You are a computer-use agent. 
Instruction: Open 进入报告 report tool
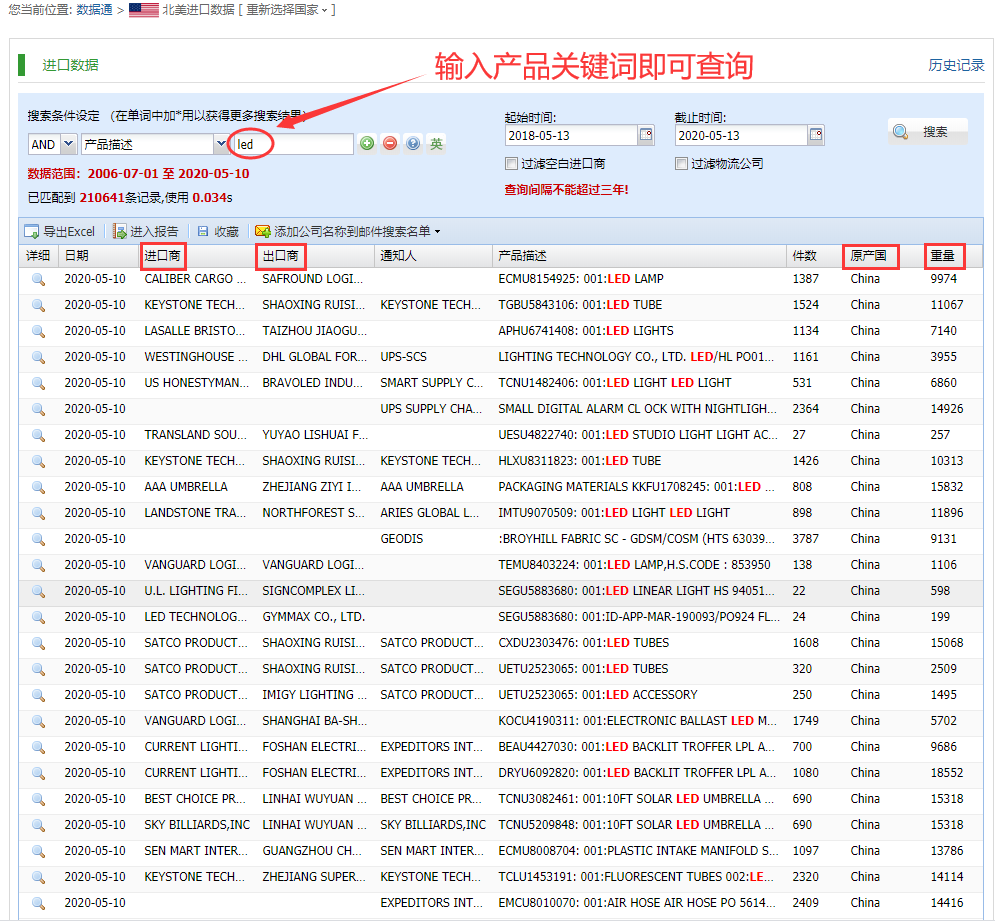(x=146, y=232)
